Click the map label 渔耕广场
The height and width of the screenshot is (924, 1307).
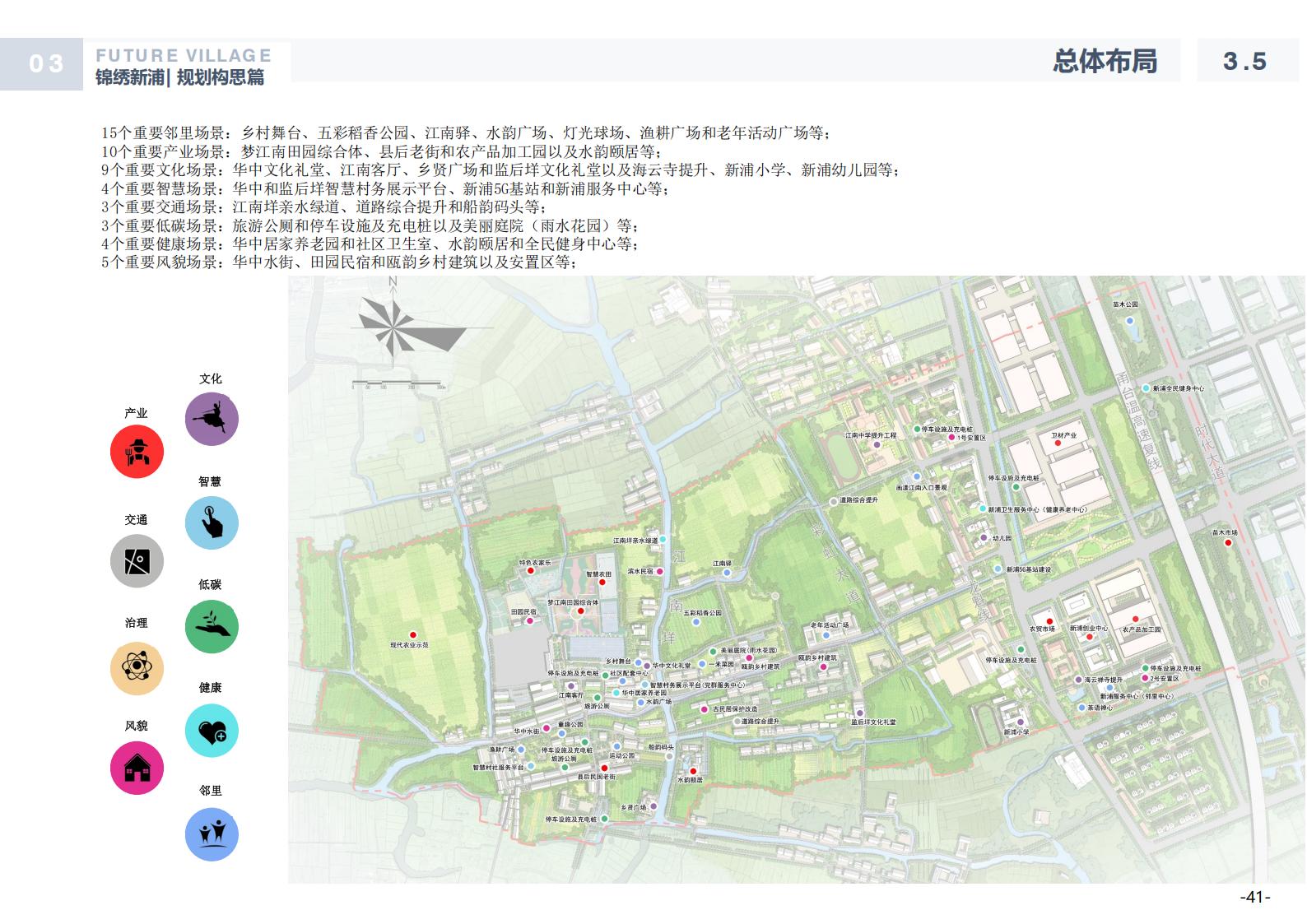pyautogui.click(x=501, y=750)
